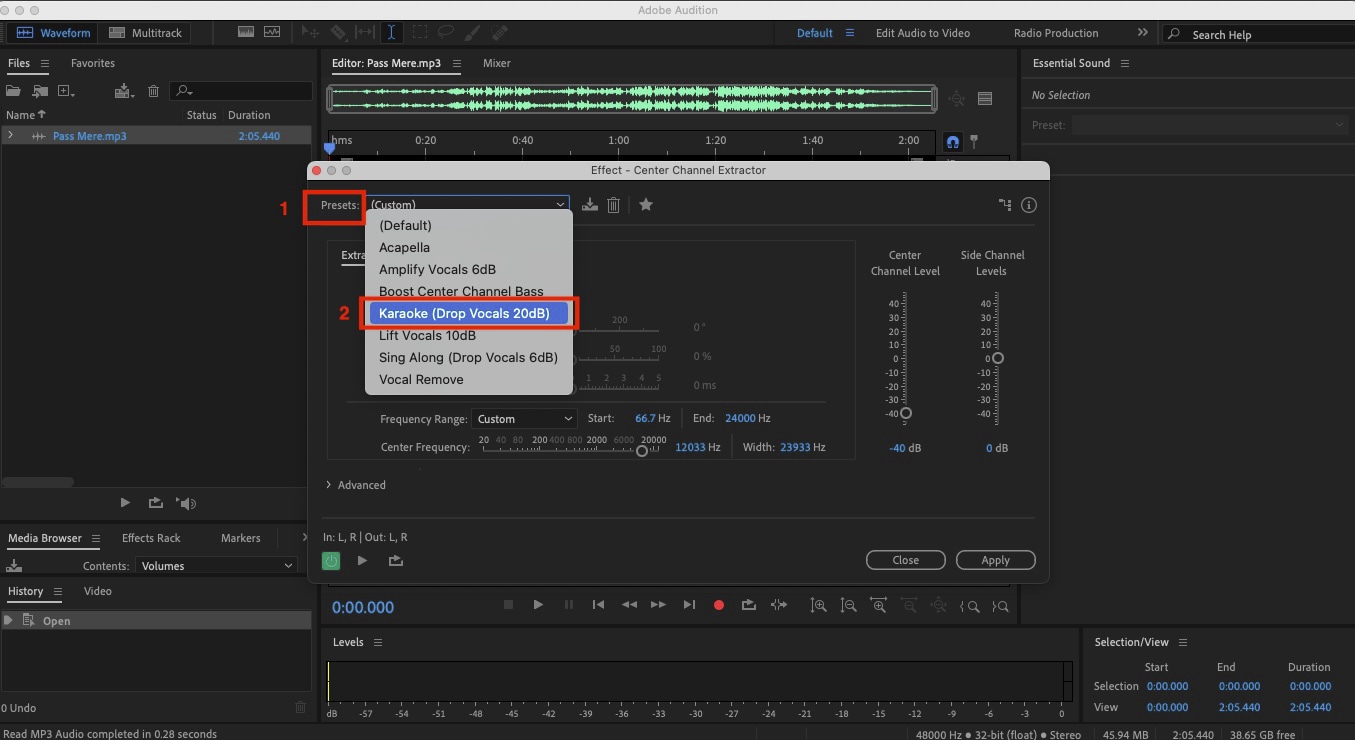The width and height of the screenshot is (1355, 740).
Task: Select Pass Mere.mp3 in the Files list
Action: coord(90,136)
